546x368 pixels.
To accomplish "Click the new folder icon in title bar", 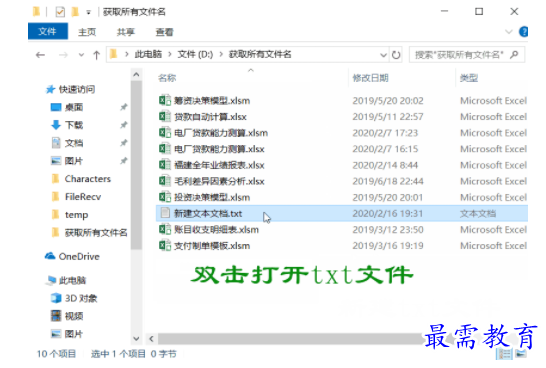I will click(75, 12).
